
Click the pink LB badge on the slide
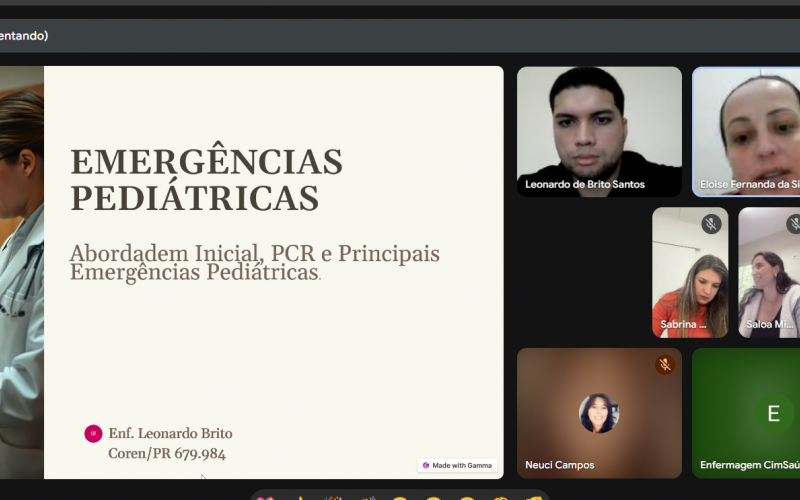point(93,434)
